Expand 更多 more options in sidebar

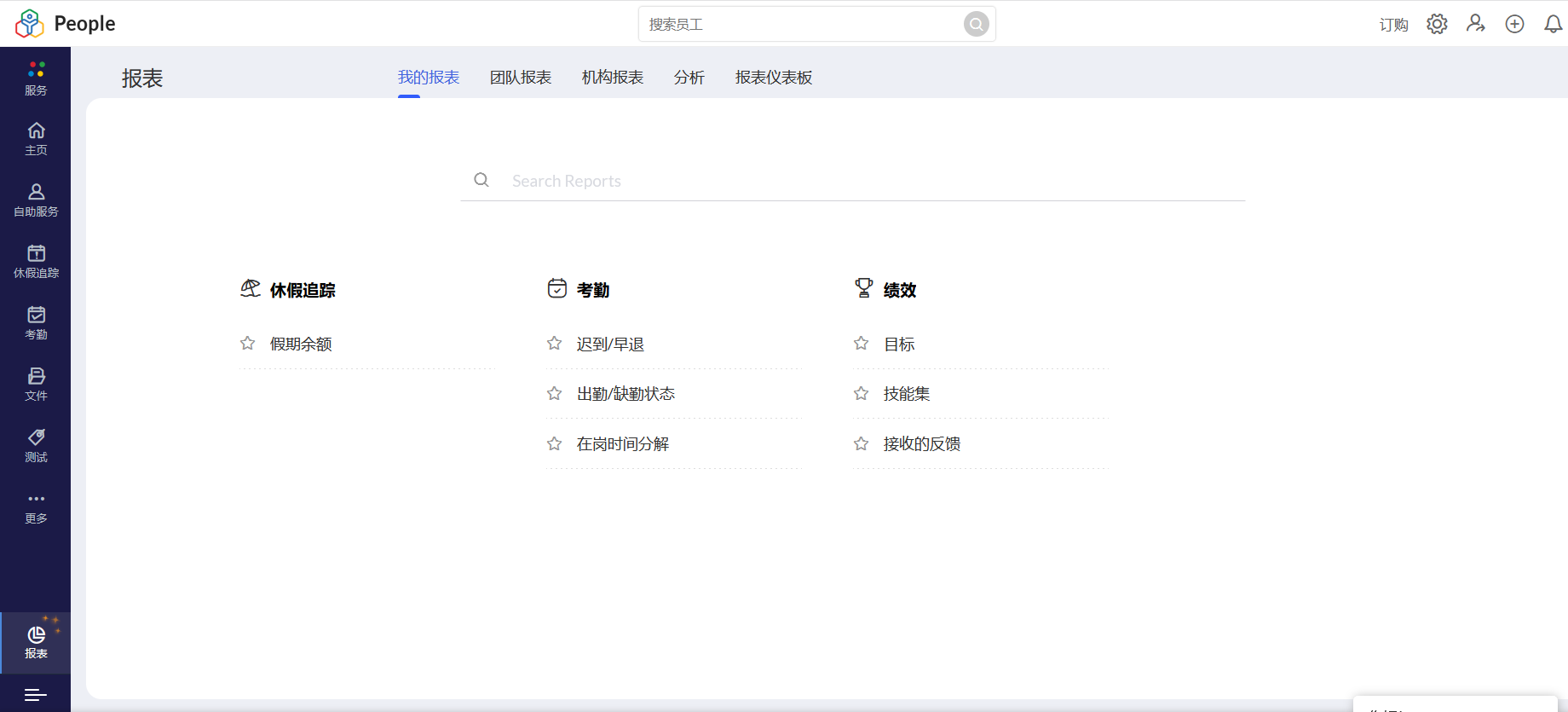pyautogui.click(x=36, y=507)
